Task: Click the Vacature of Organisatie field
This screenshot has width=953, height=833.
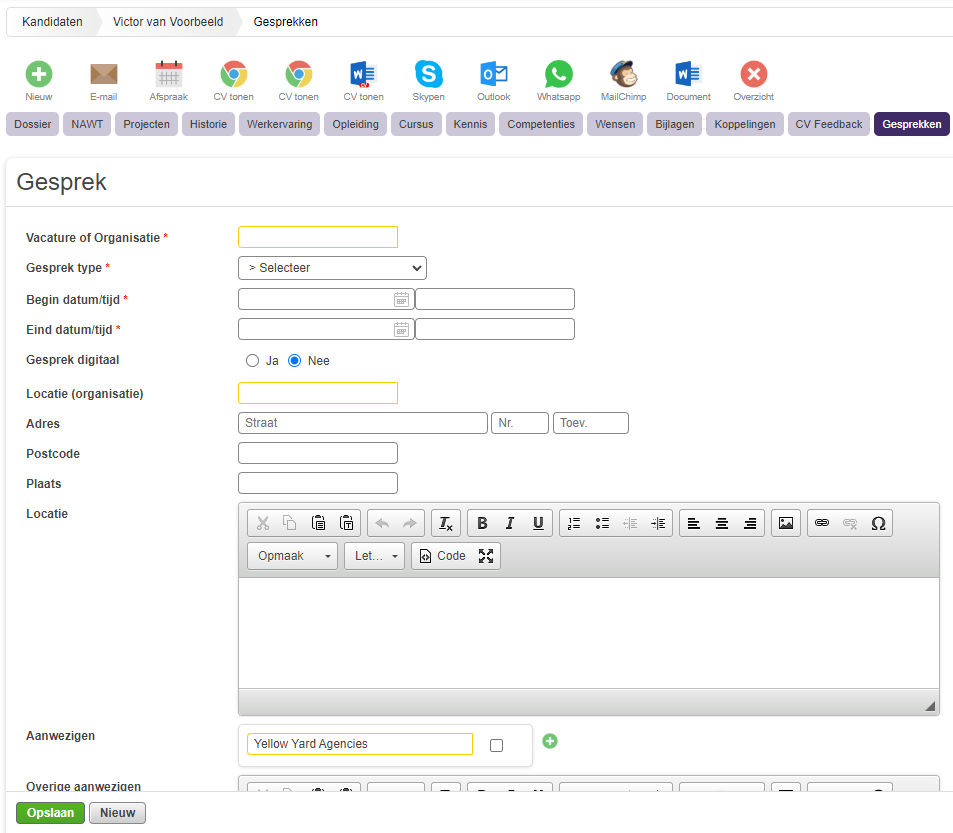Action: 318,237
